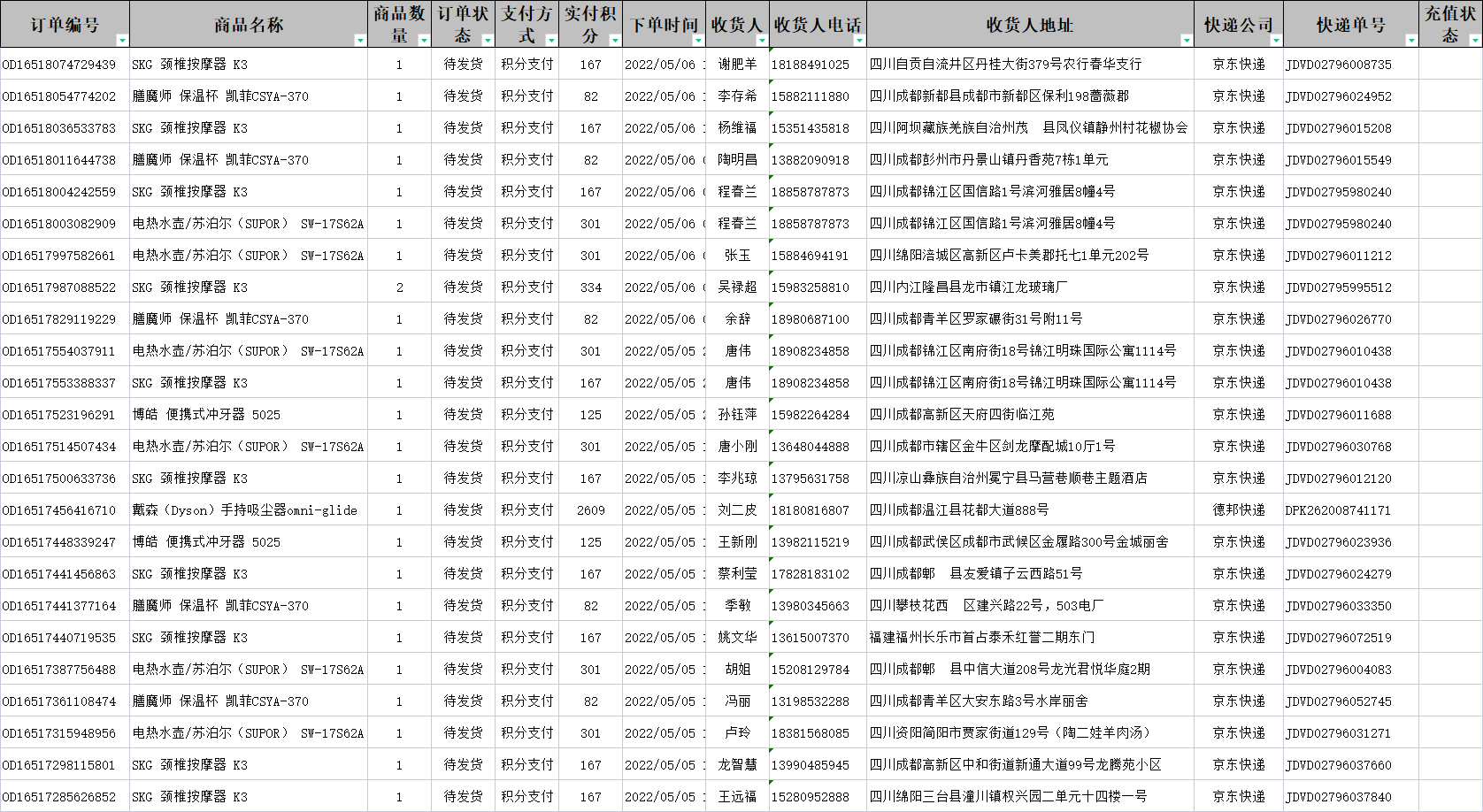The height and width of the screenshot is (812, 1483).
Task: Select recipient name 杨维福
Action: (x=737, y=128)
